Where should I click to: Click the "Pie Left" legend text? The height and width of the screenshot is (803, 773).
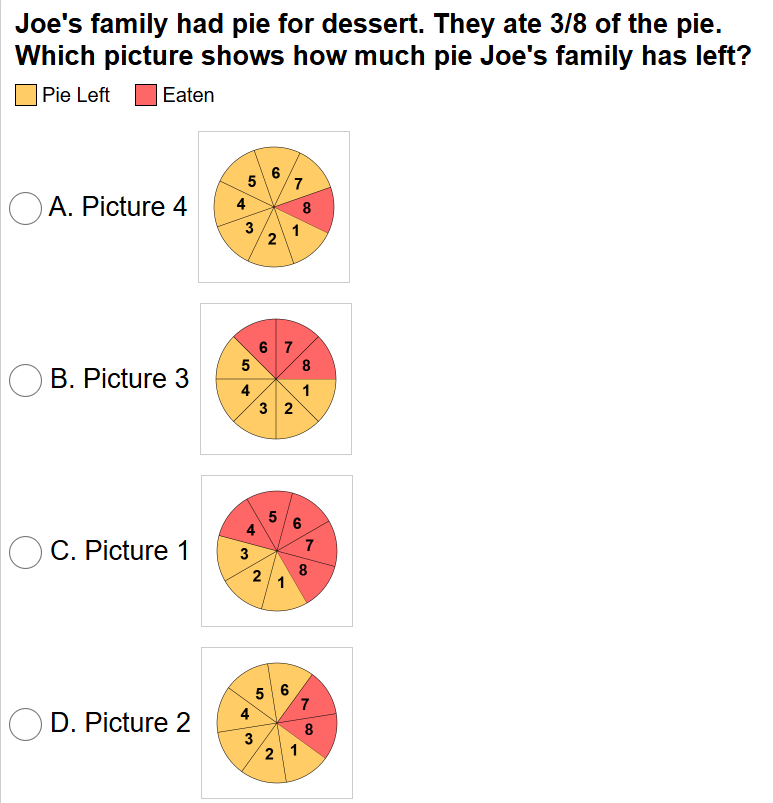click(76, 96)
